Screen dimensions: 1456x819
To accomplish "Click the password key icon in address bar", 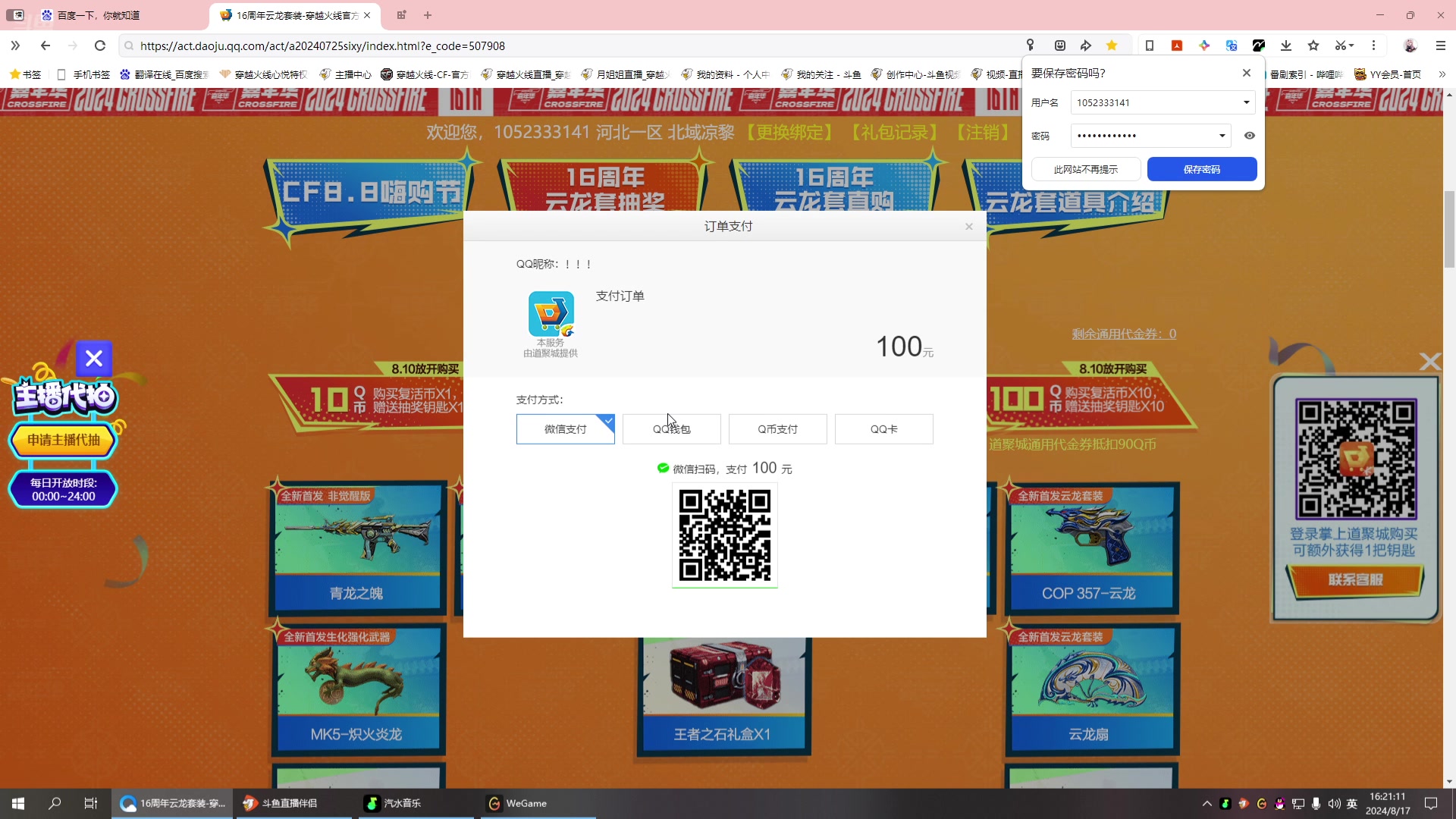I will [1030, 45].
